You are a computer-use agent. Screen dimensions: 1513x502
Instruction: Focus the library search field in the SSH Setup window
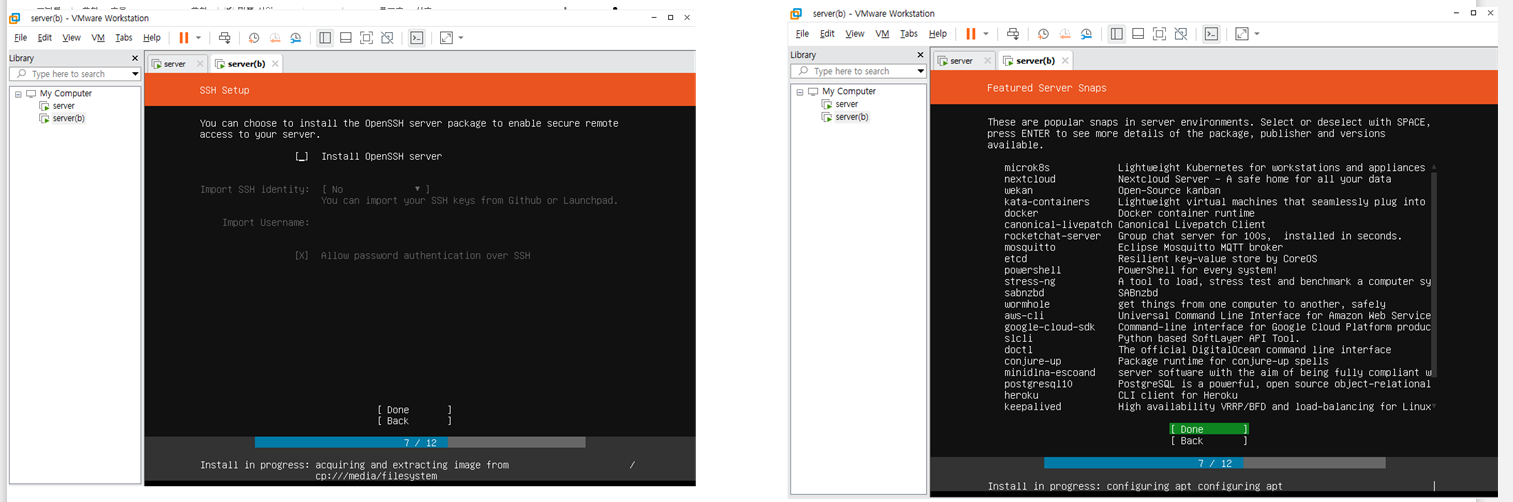pyautogui.click(x=75, y=74)
